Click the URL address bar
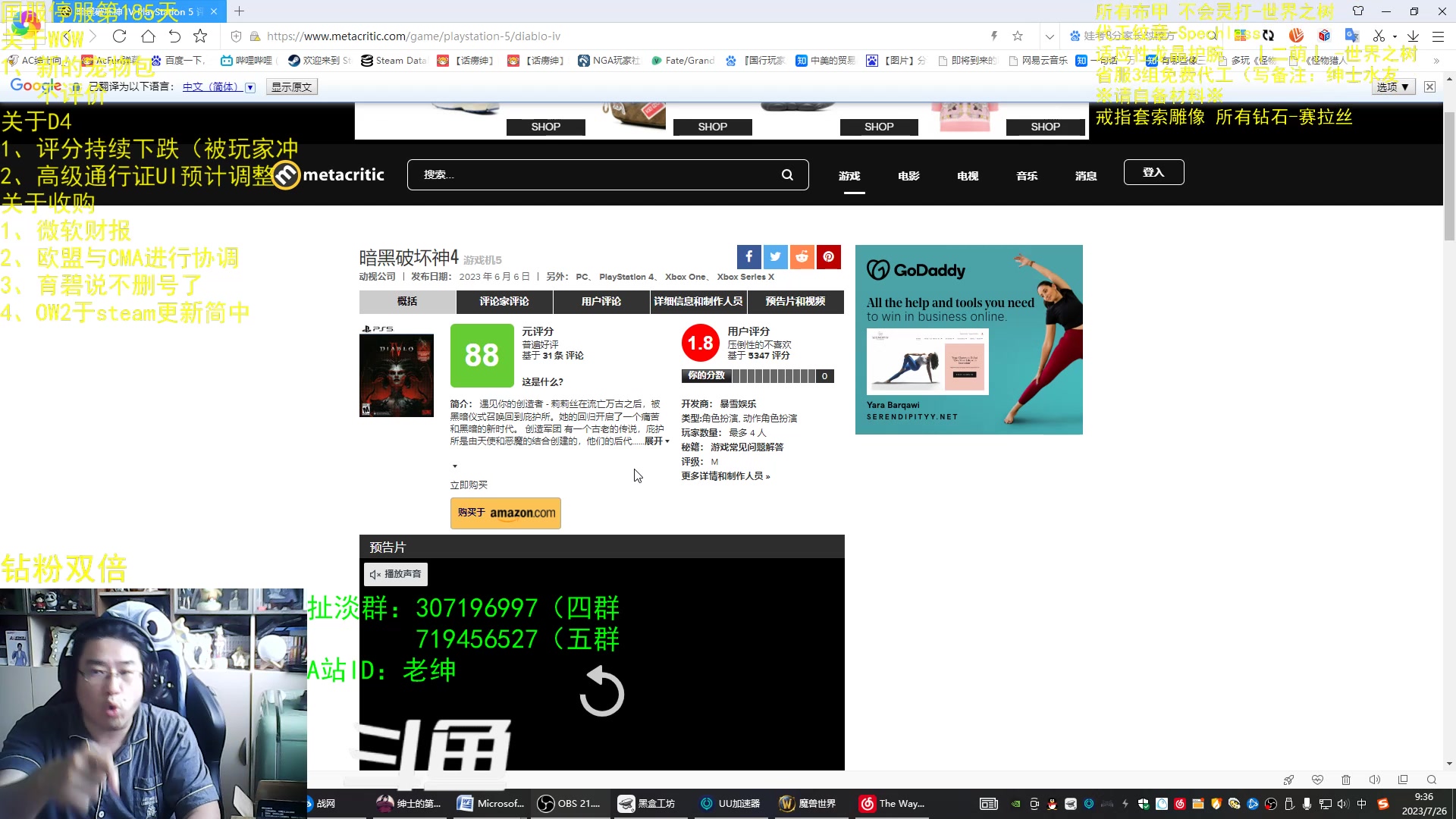This screenshot has height=819, width=1456. 622,36
